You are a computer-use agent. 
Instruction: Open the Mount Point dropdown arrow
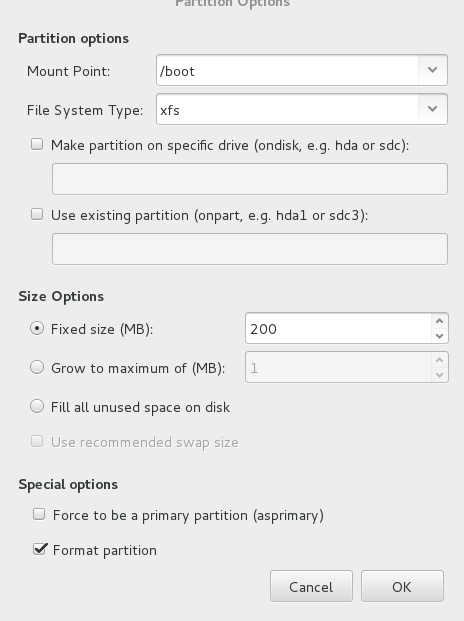(432, 70)
